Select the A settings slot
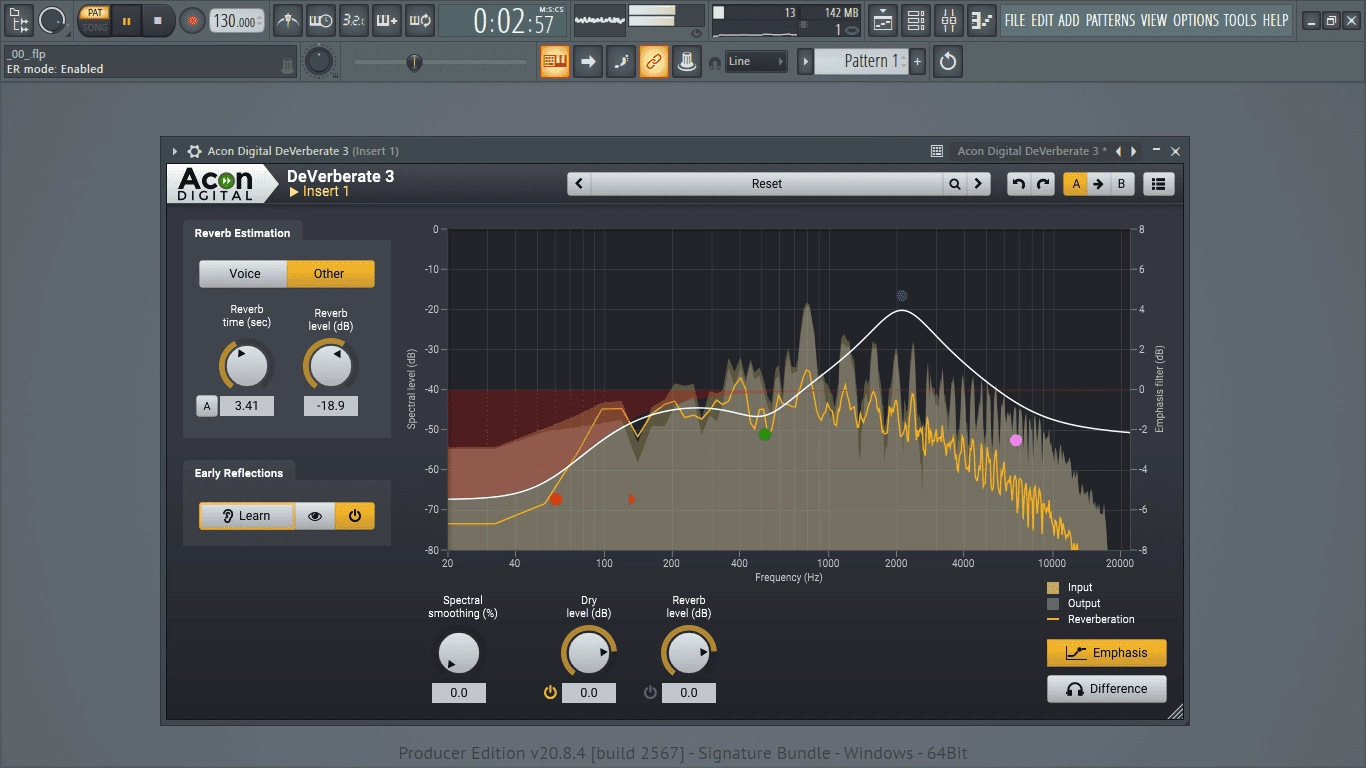 click(x=1075, y=184)
